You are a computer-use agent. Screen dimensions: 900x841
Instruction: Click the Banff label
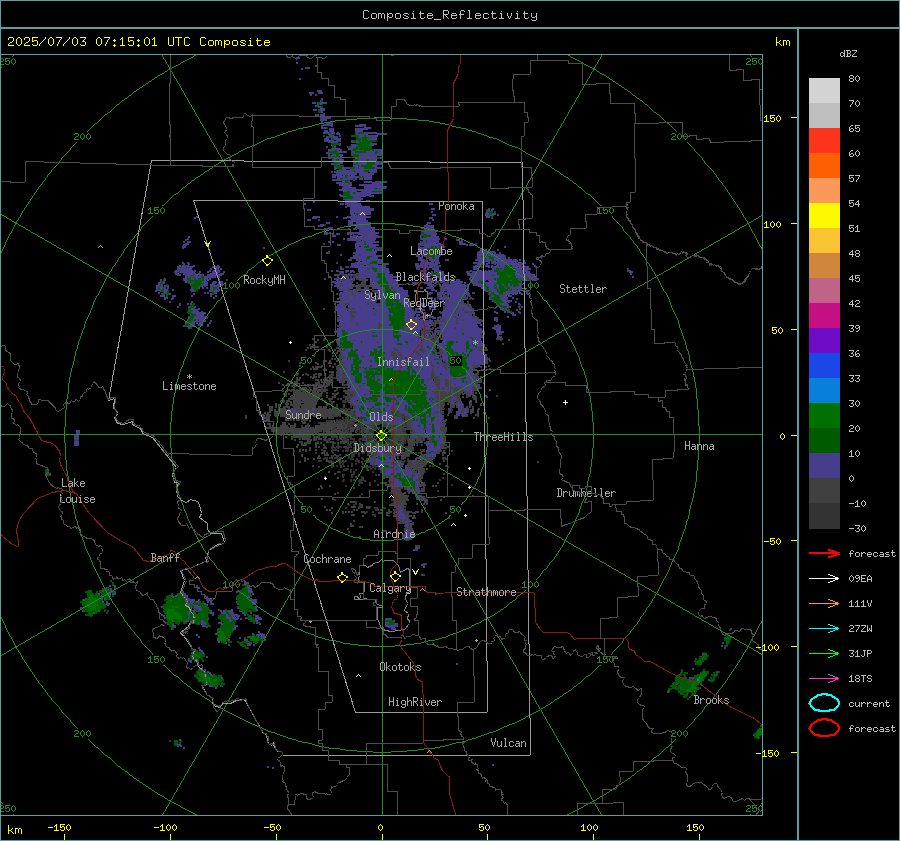[x=165, y=557]
